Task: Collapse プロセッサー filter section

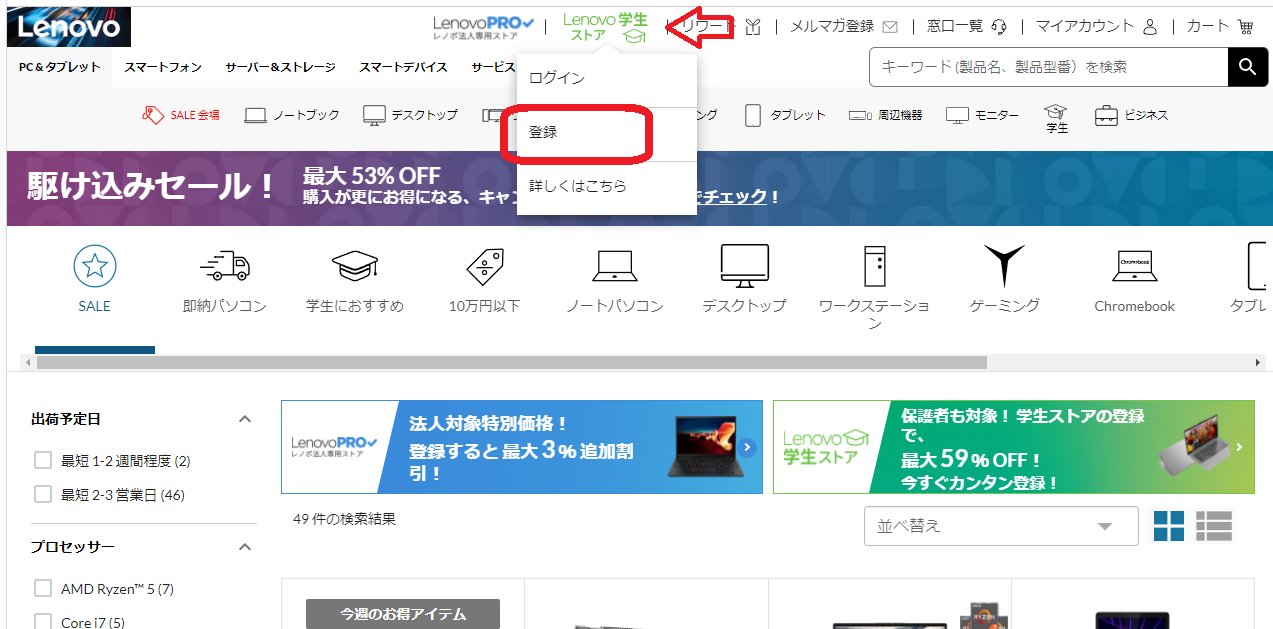Action: pyautogui.click(x=245, y=547)
